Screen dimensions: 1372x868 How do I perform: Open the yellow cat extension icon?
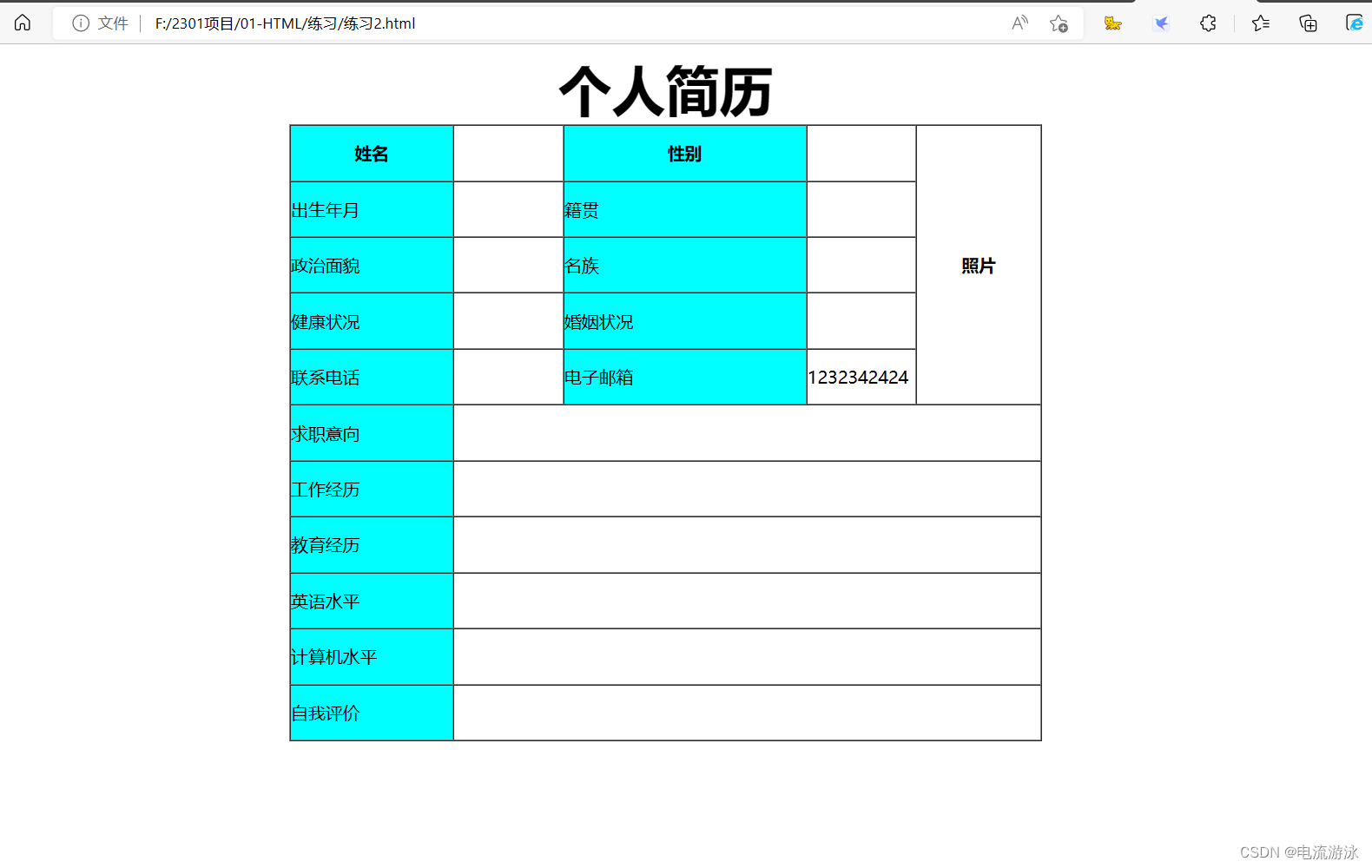point(1112,23)
